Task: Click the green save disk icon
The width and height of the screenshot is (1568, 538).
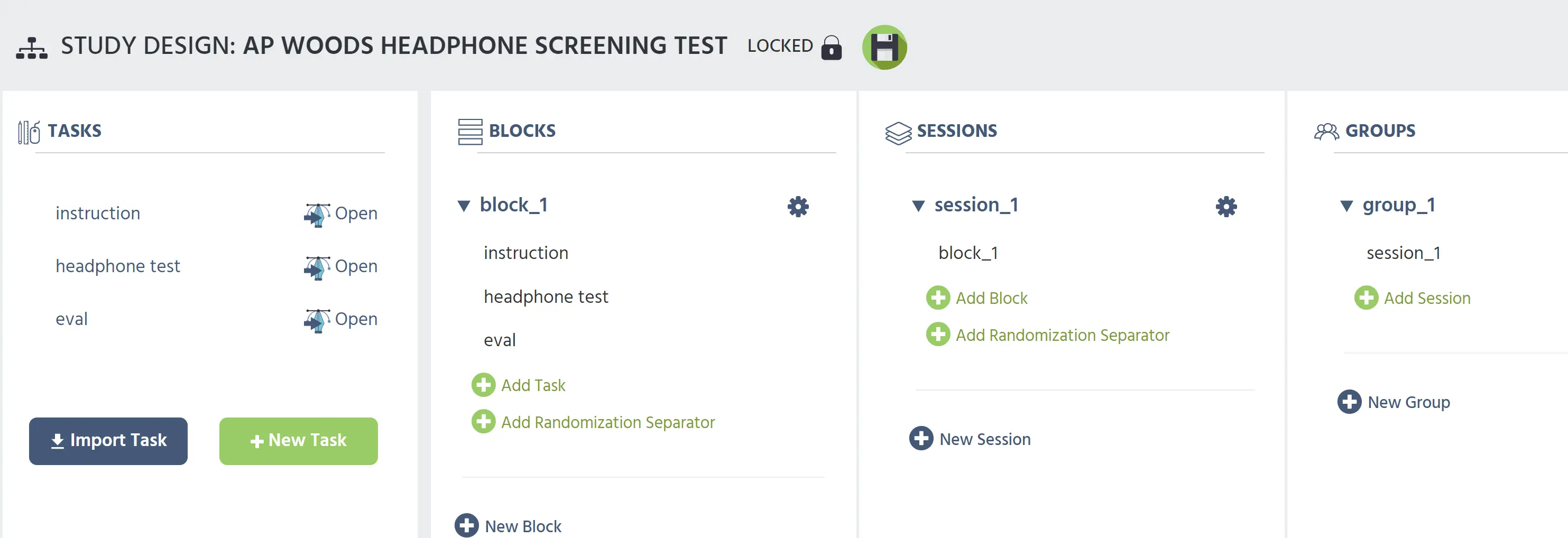Action: (884, 47)
